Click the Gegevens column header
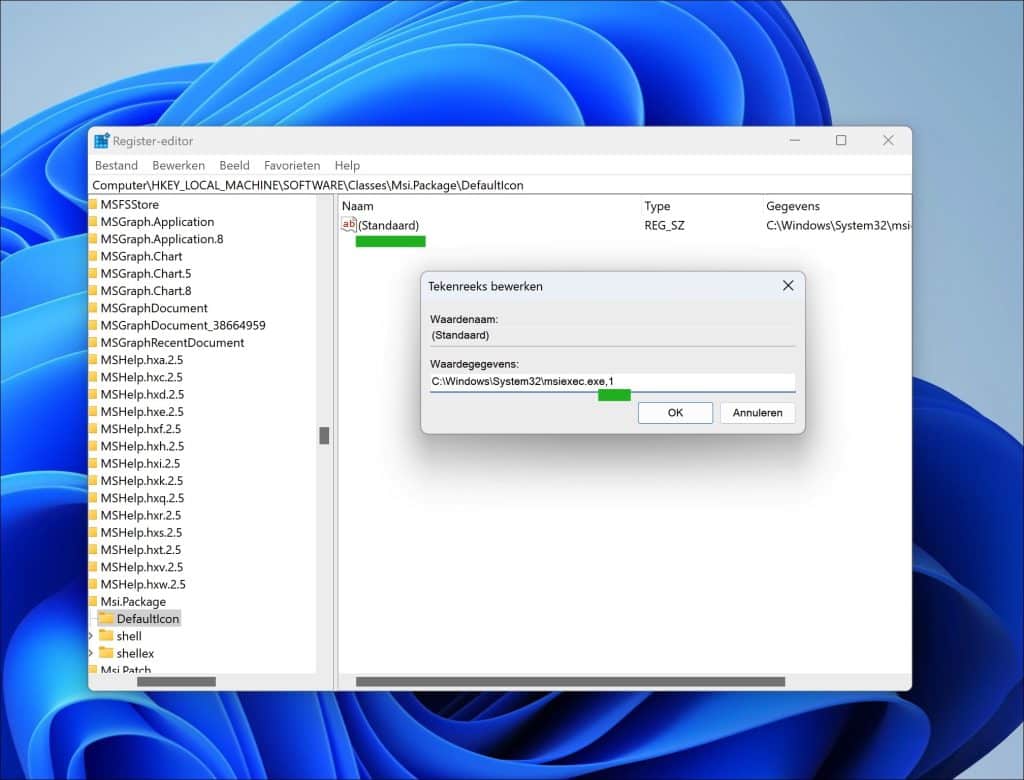Screen dimensions: 1024x780 [x=793, y=206]
